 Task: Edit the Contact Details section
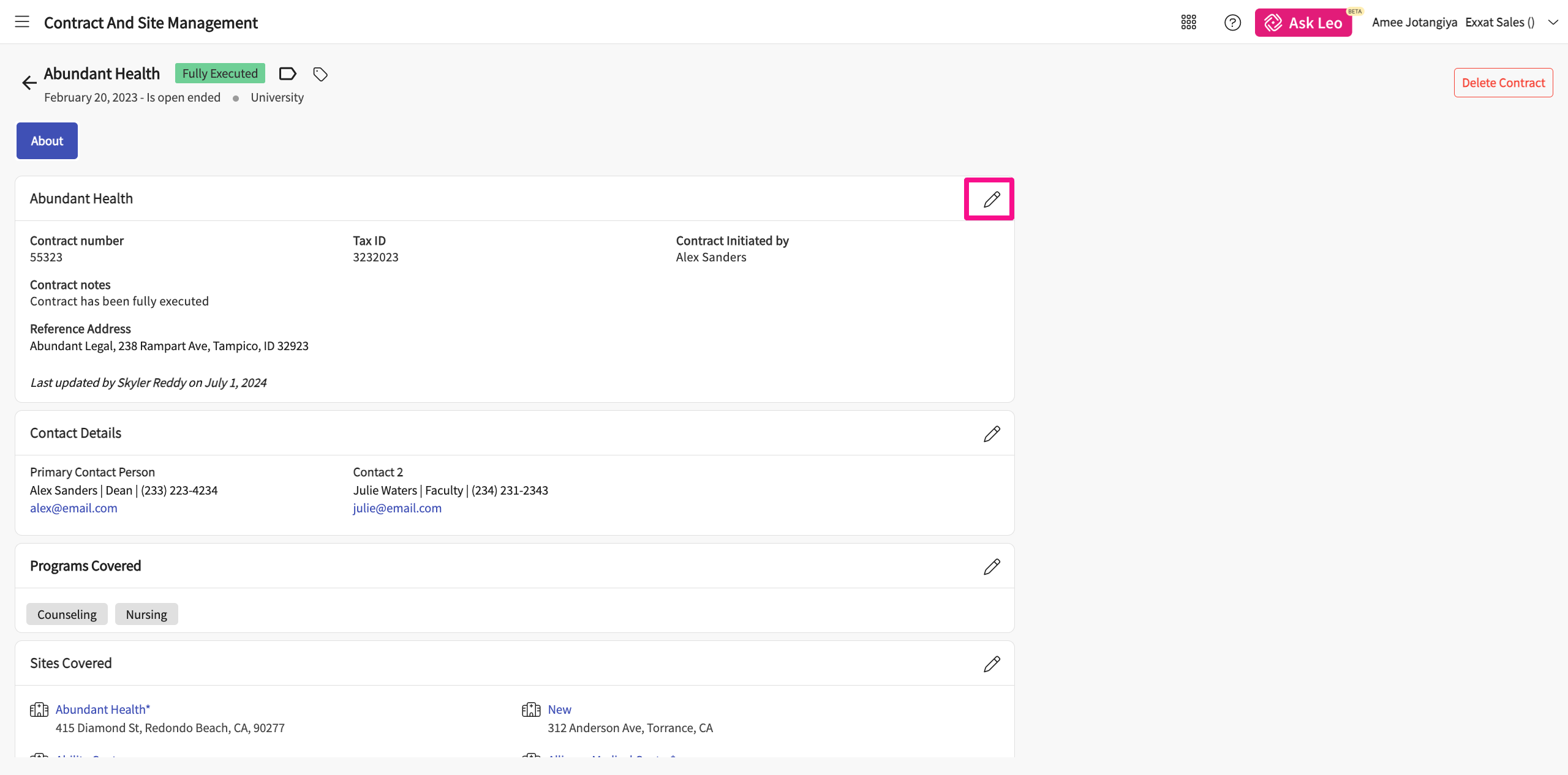tap(992, 434)
